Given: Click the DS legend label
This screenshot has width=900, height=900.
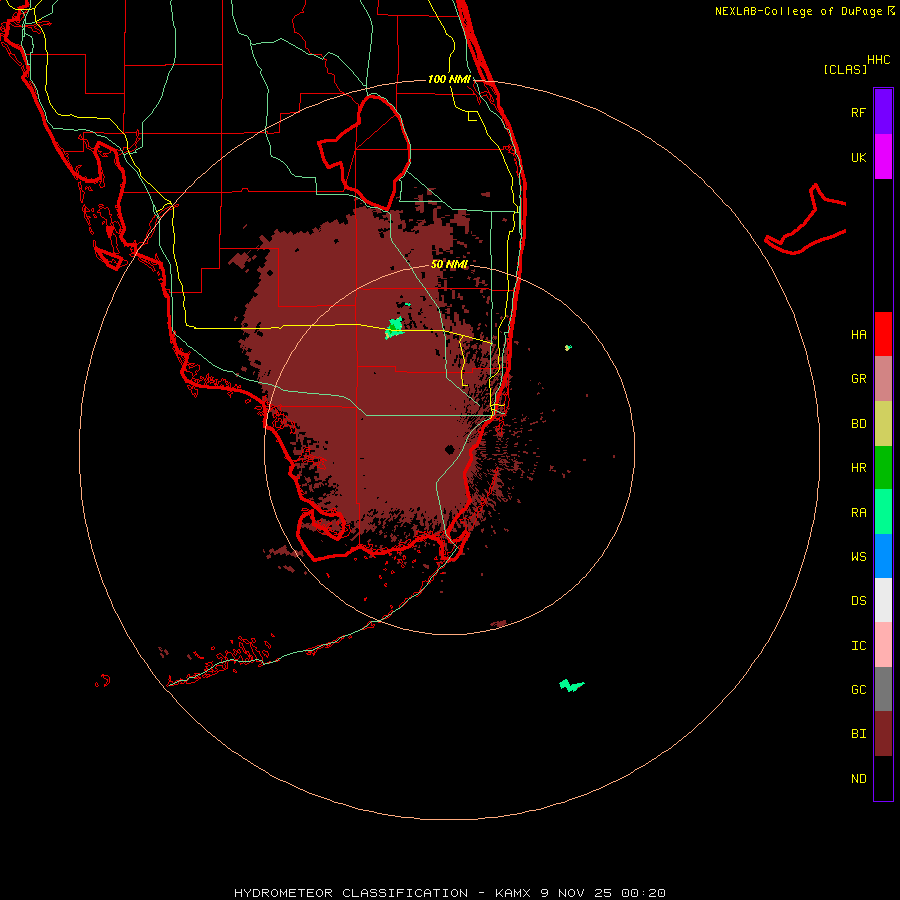Looking at the screenshot, I should tap(858, 601).
